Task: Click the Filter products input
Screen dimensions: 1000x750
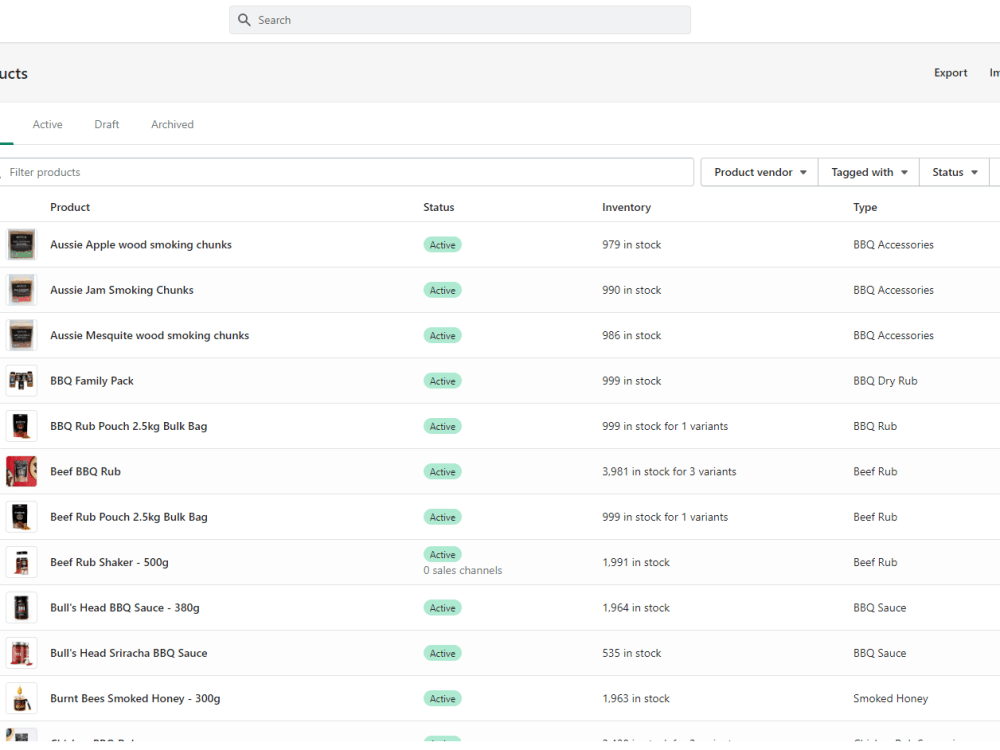Action: (346, 172)
